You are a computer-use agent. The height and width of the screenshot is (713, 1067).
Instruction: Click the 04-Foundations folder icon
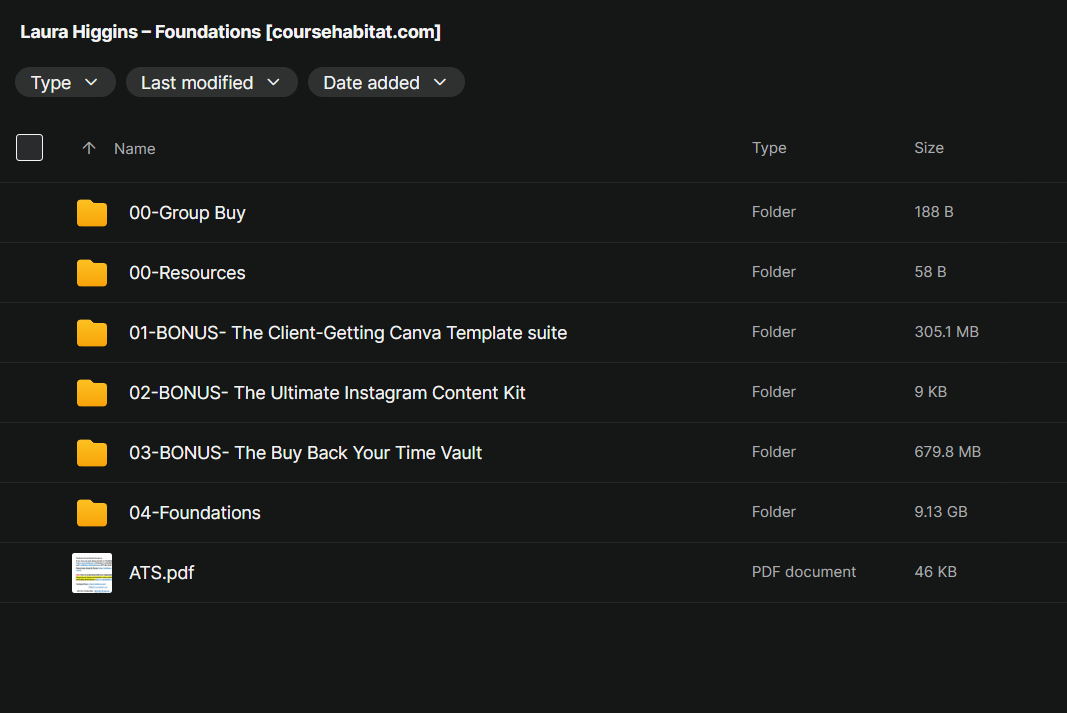pyautogui.click(x=92, y=512)
